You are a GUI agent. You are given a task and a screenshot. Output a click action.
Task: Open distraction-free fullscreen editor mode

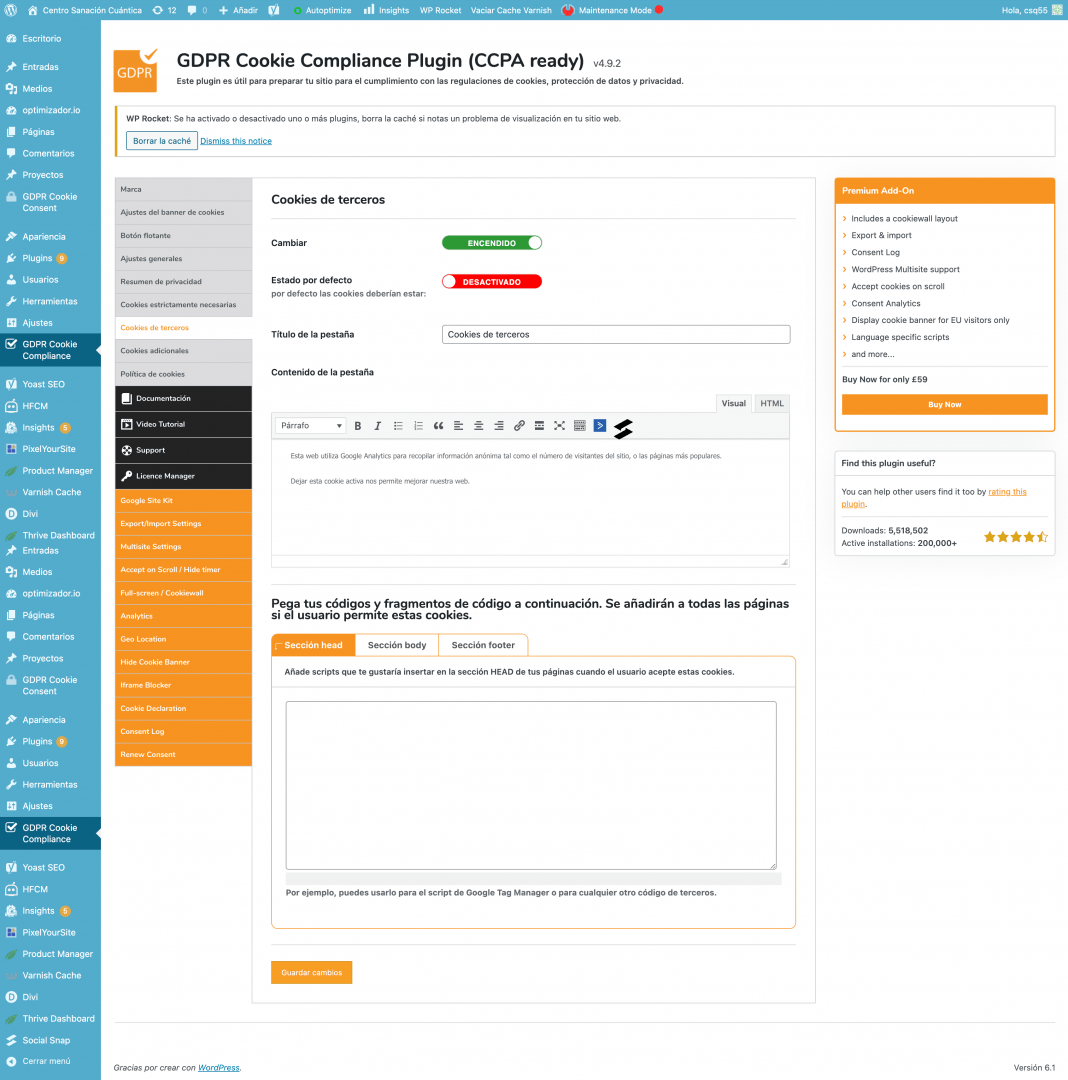coord(559,426)
